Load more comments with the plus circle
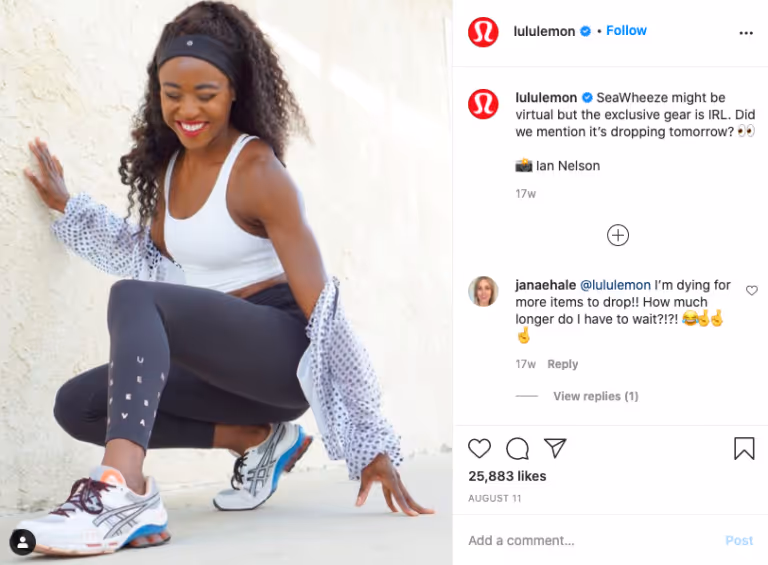This screenshot has width=768, height=565. point(618,235)
